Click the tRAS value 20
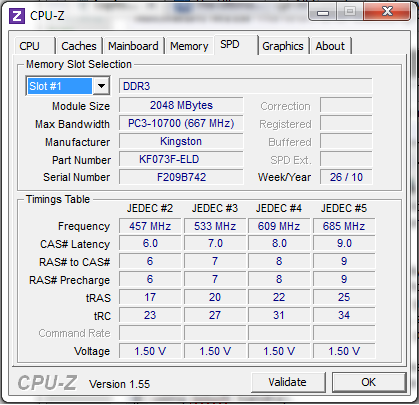Image resolution: width=419 pixels, height=405 pixels. (x=215, y=297)
